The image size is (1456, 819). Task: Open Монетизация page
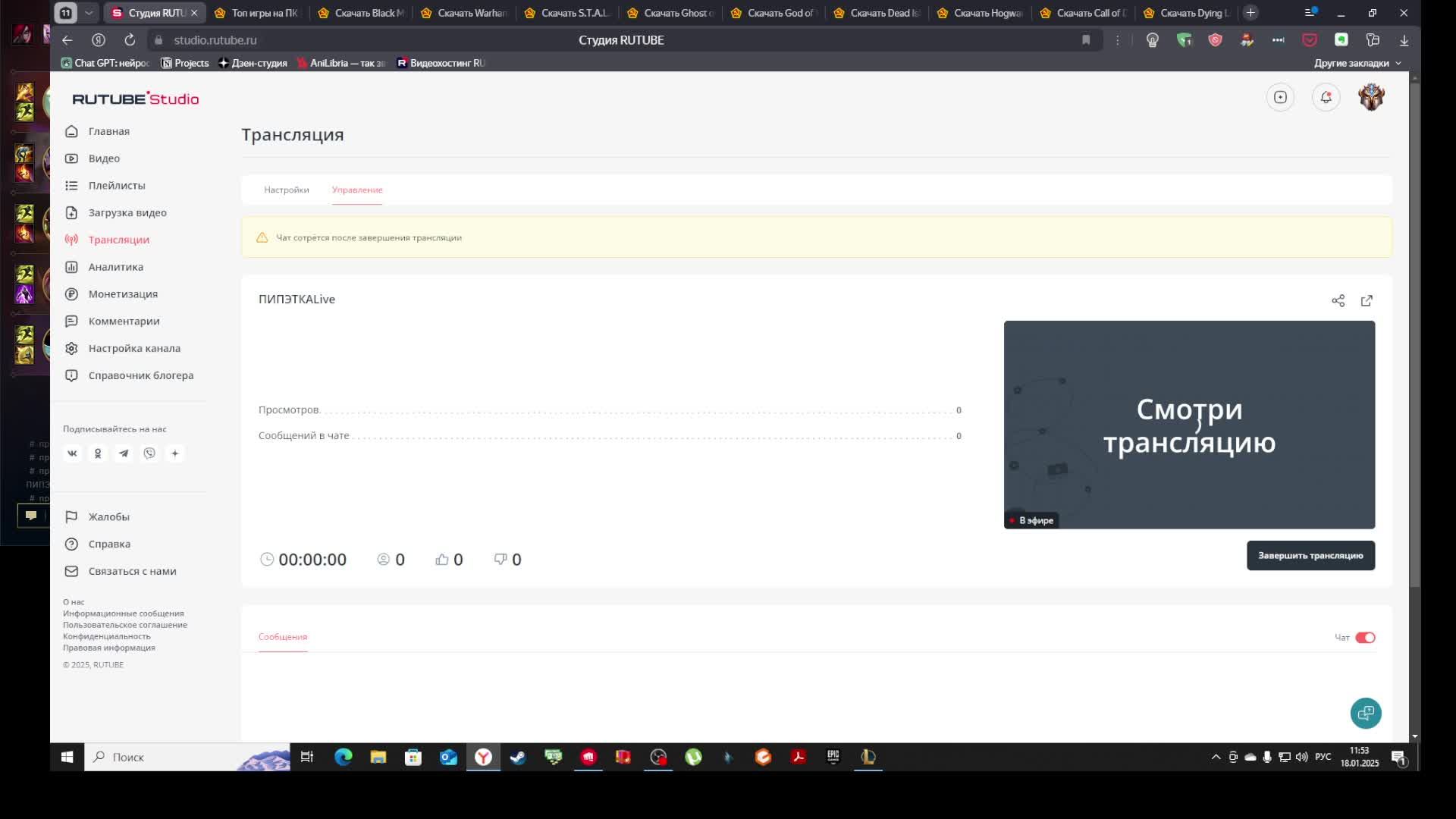(123, 294)
